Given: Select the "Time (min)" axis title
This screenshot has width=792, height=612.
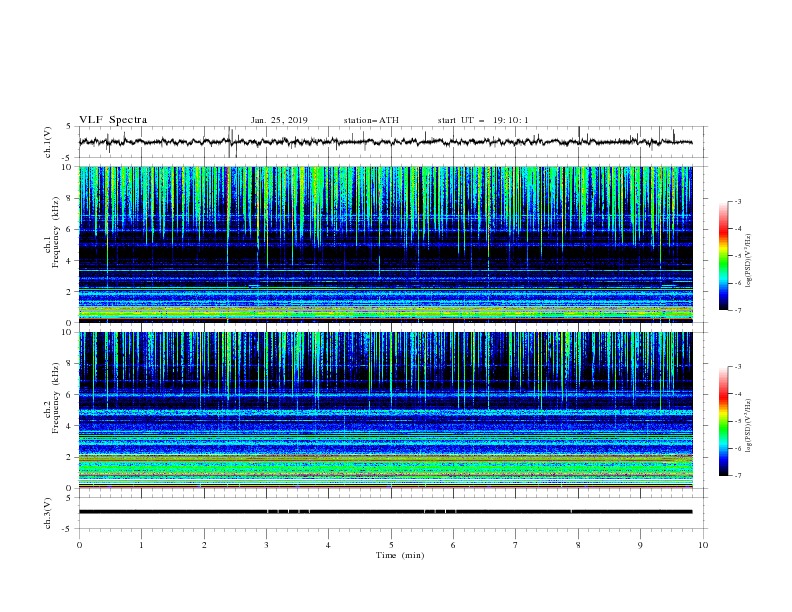Looking at the screenshot, I should coord(400,555).
